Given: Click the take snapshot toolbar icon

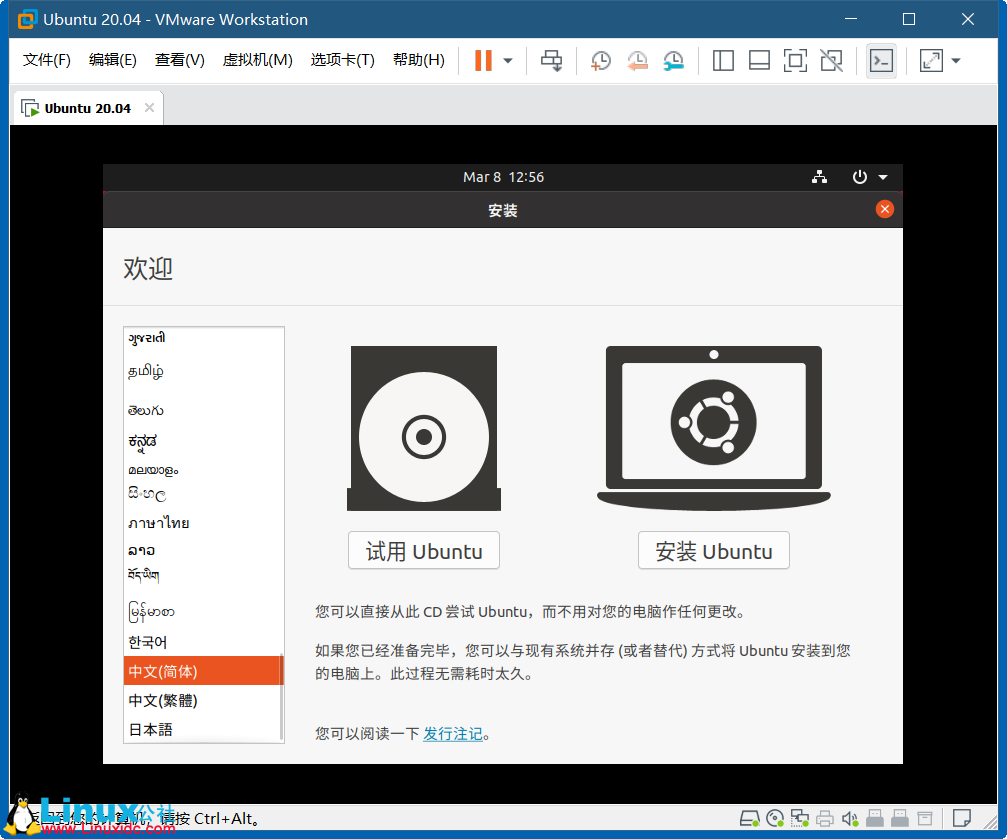Looking at the screenshot, I should click(x=599, y=61).
